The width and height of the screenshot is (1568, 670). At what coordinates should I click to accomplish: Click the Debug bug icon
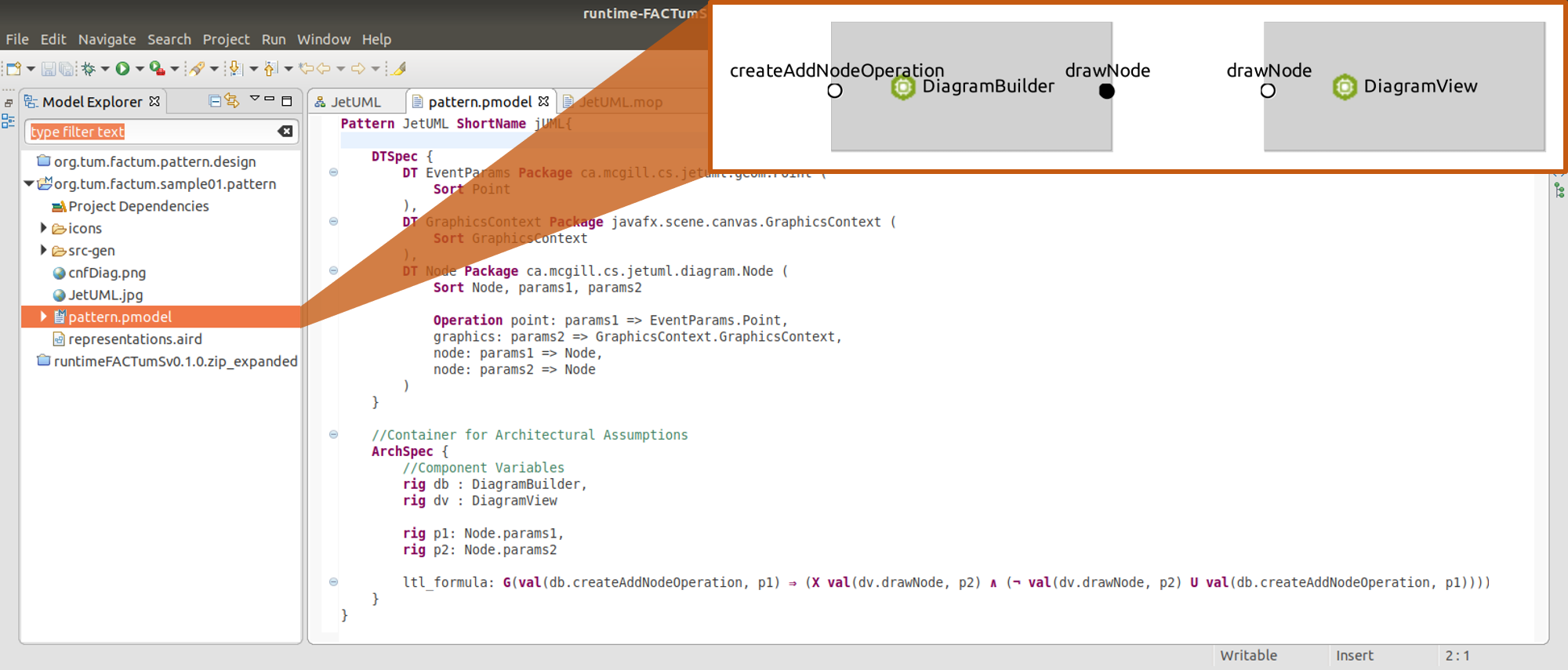(x=89, y=69)
